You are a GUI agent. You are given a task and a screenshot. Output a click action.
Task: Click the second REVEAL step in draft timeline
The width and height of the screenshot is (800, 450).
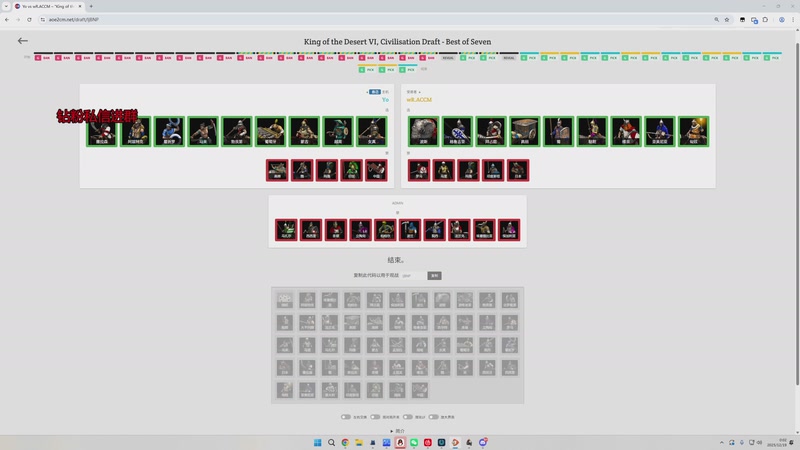point(509,58)
